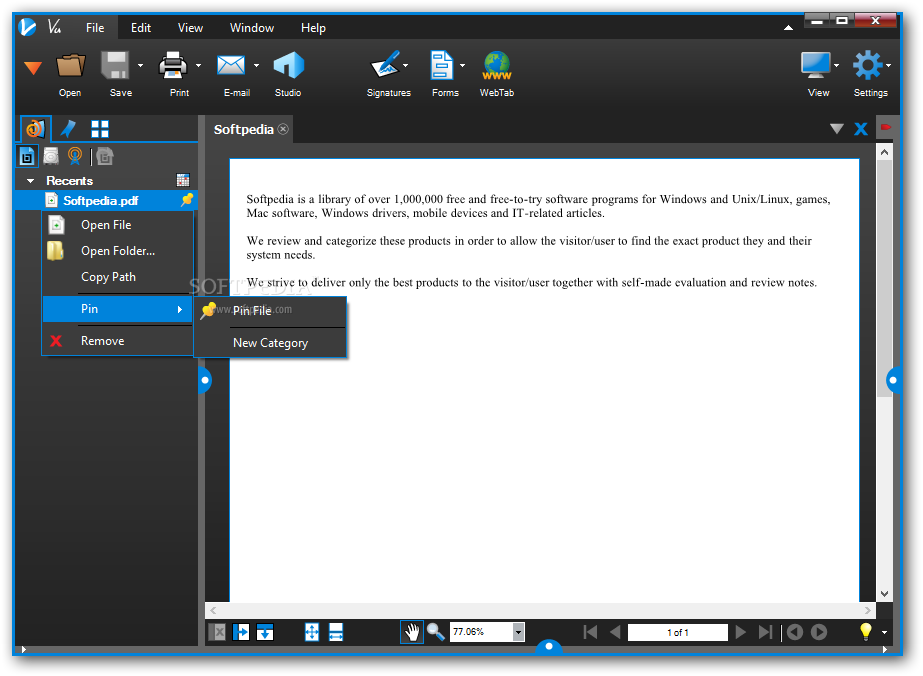923x676 pixels.
Task: Choose Open File from context menu
Action: tap(118, 225)
